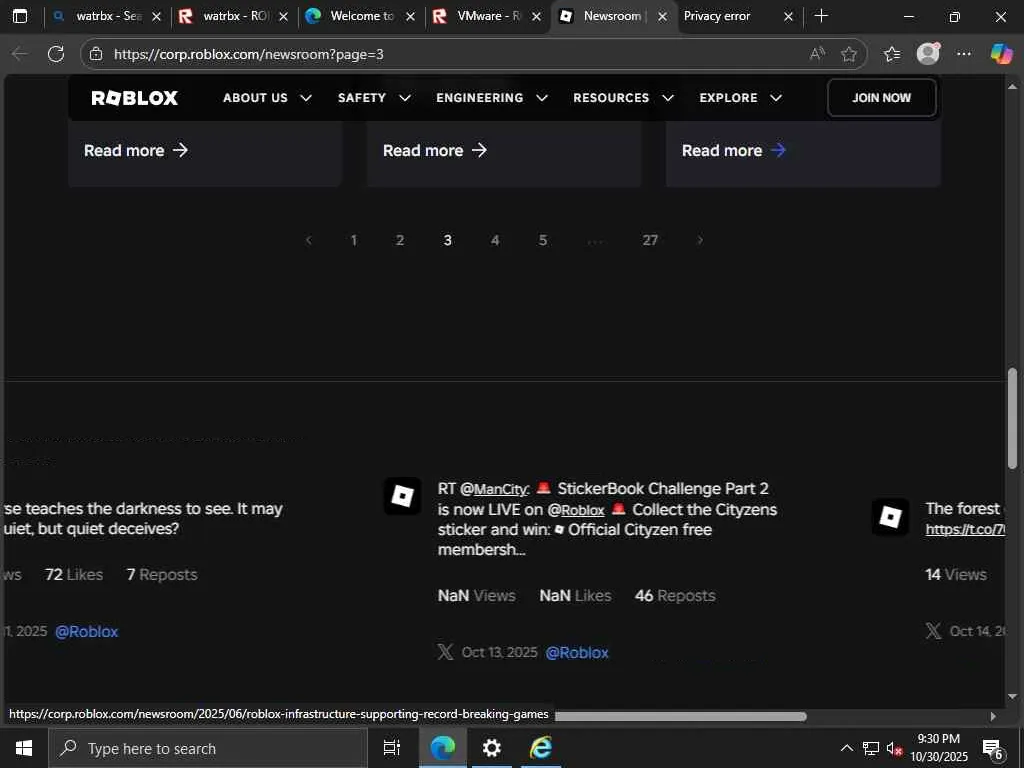Click the network status tray icon
Image resolution: width=1024 pixels, height=768 pixels.
click(x=871, y=748)
